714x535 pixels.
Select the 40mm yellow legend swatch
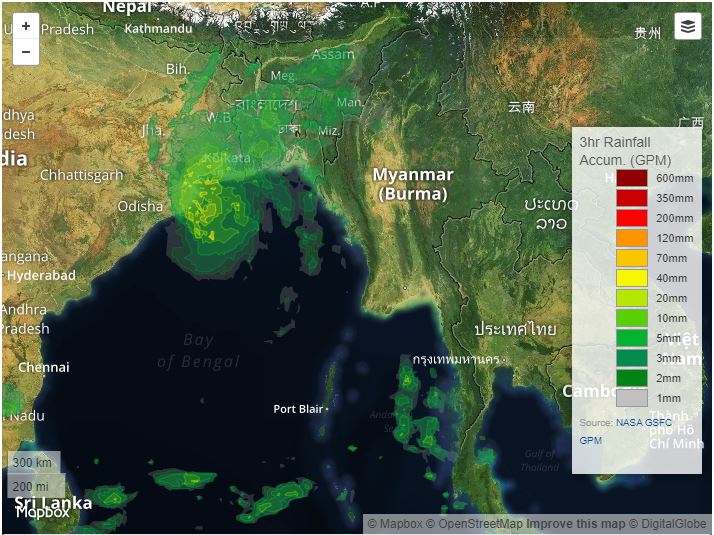tap(632, 278)
